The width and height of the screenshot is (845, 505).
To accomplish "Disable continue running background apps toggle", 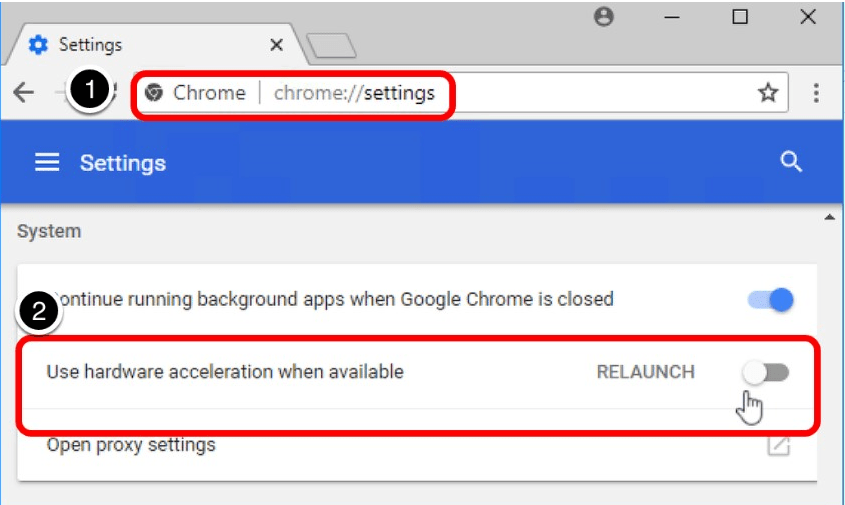I will (x=770, y=299).
